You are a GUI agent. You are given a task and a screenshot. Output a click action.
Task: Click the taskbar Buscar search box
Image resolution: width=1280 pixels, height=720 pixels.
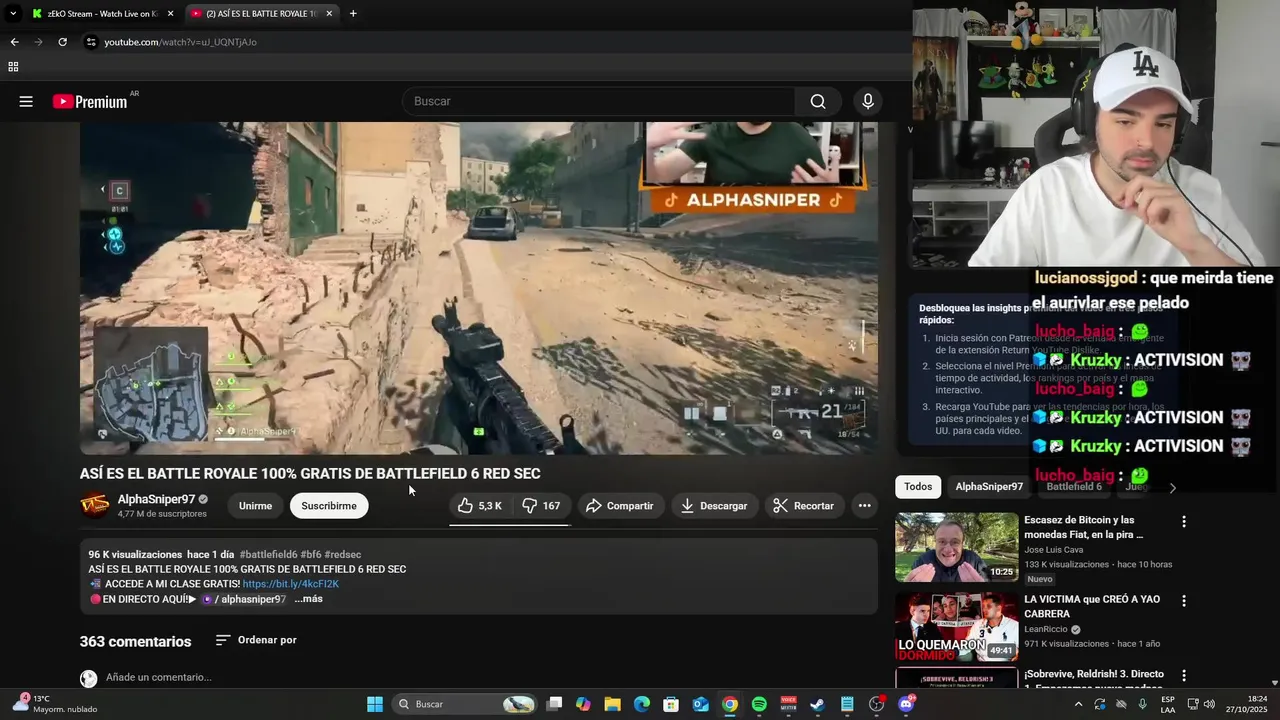coord(465,704)
